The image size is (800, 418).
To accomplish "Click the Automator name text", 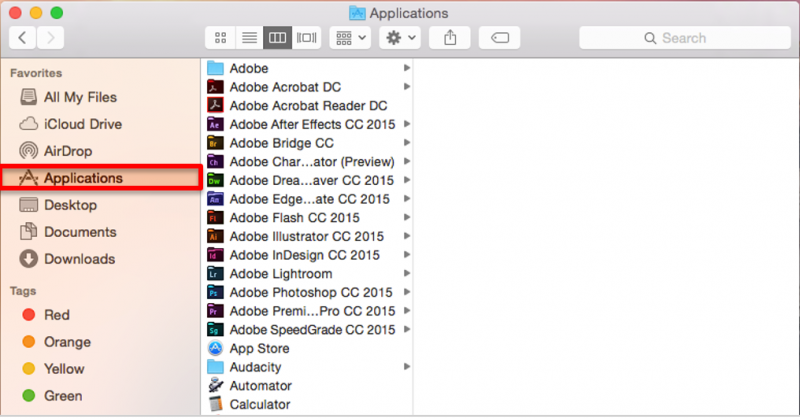I will tap(261, 386).
